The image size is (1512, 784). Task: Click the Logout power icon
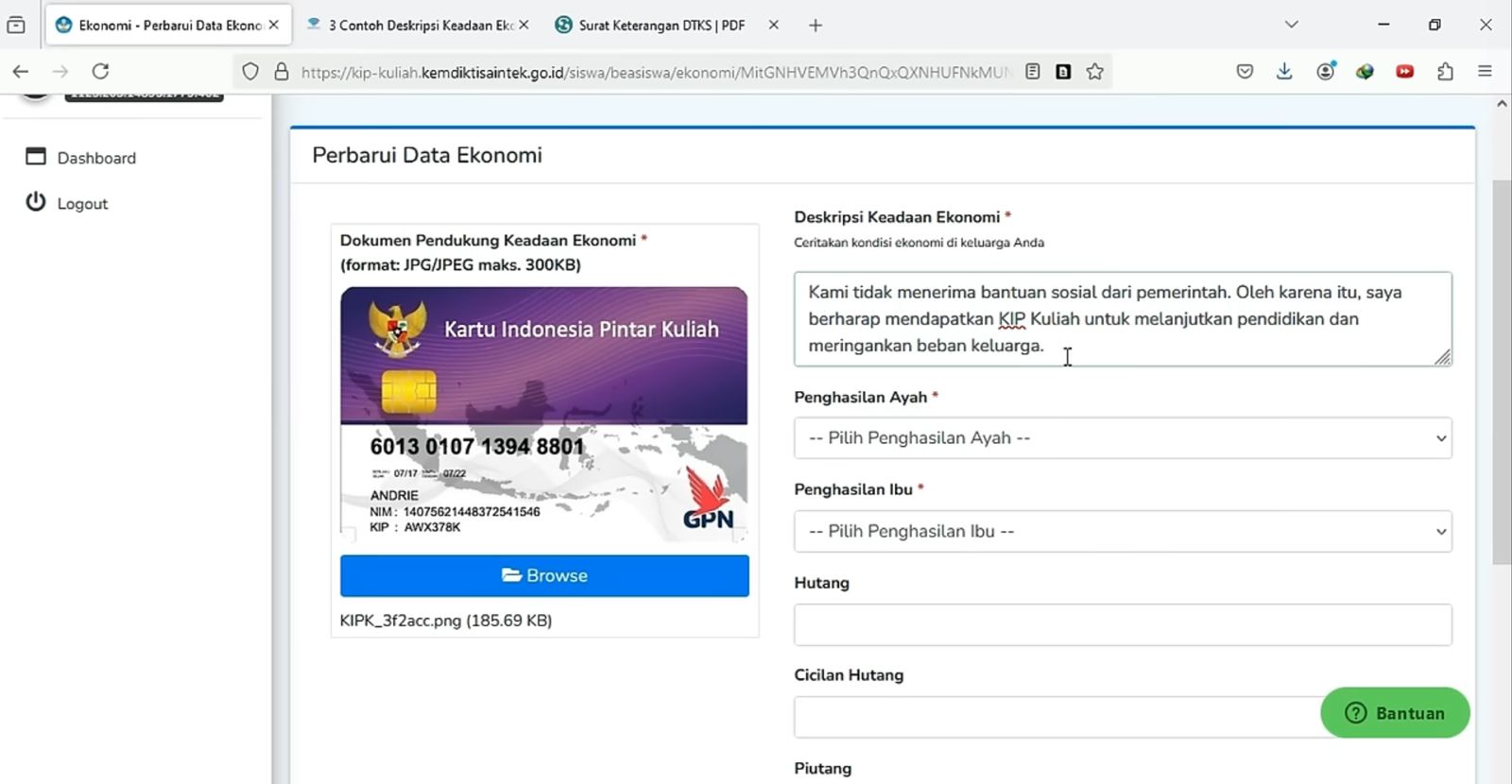(x=36, y=202)
